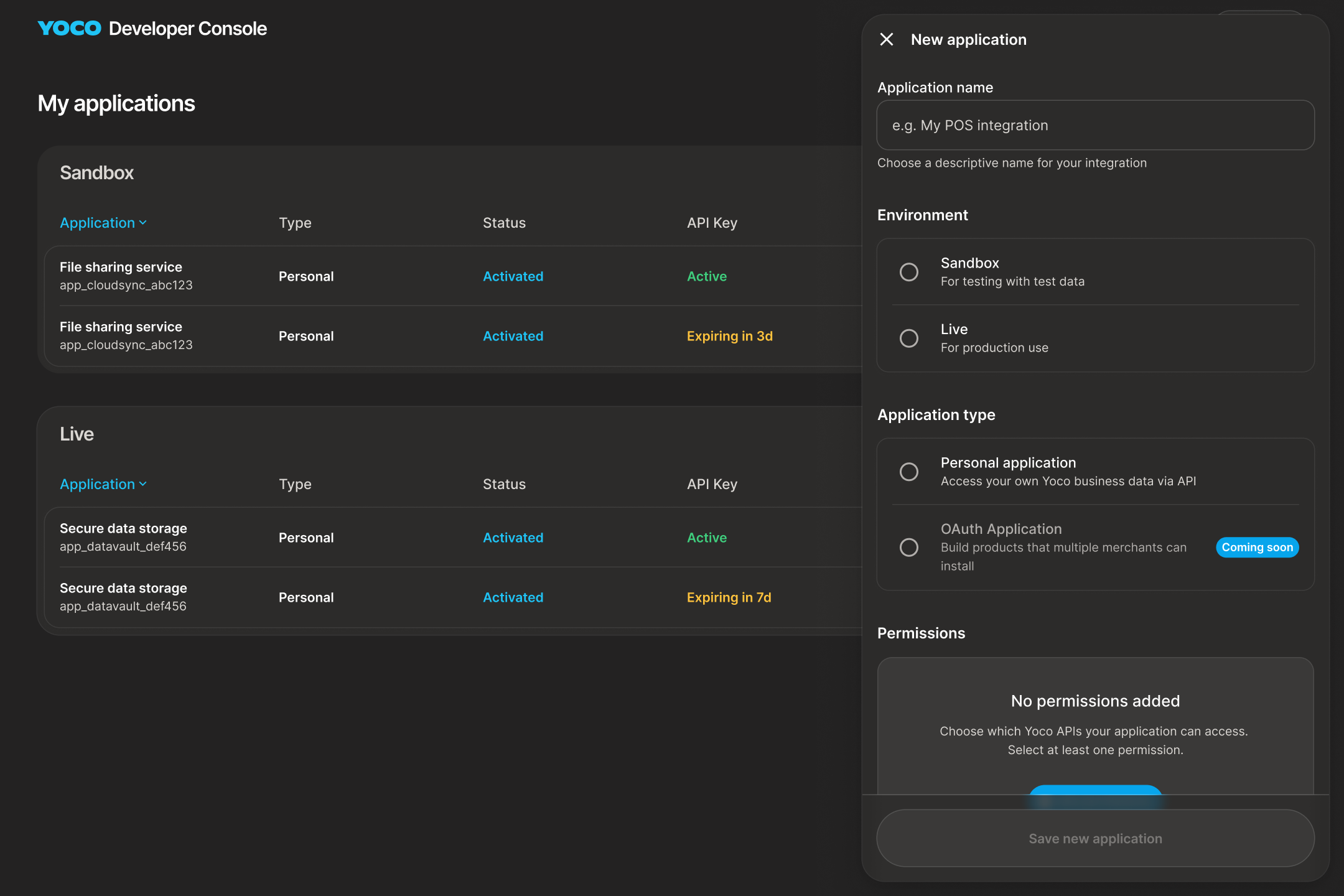Click the YOCO logo
The width and height of the screenshot is (1344, 896).
[69, 29]
